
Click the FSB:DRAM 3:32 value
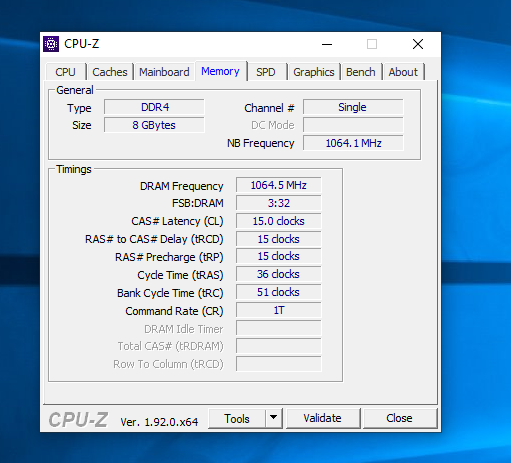pyautogui.click(x=279, y=203)
